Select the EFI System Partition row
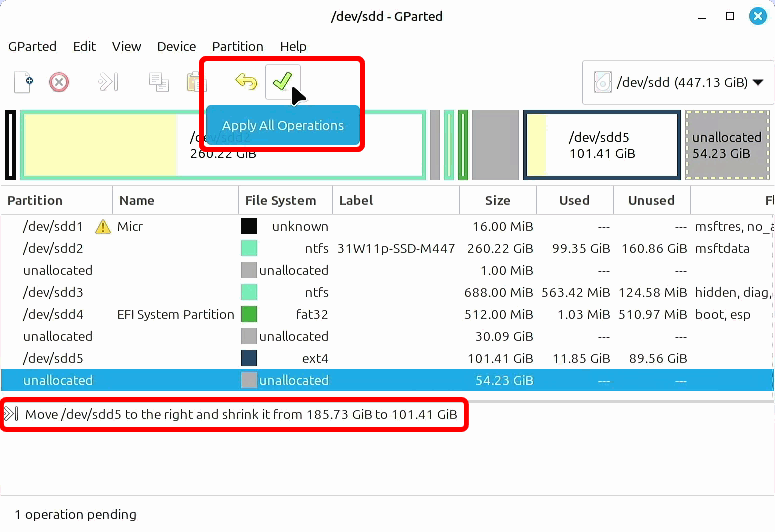 pos(175,315)
